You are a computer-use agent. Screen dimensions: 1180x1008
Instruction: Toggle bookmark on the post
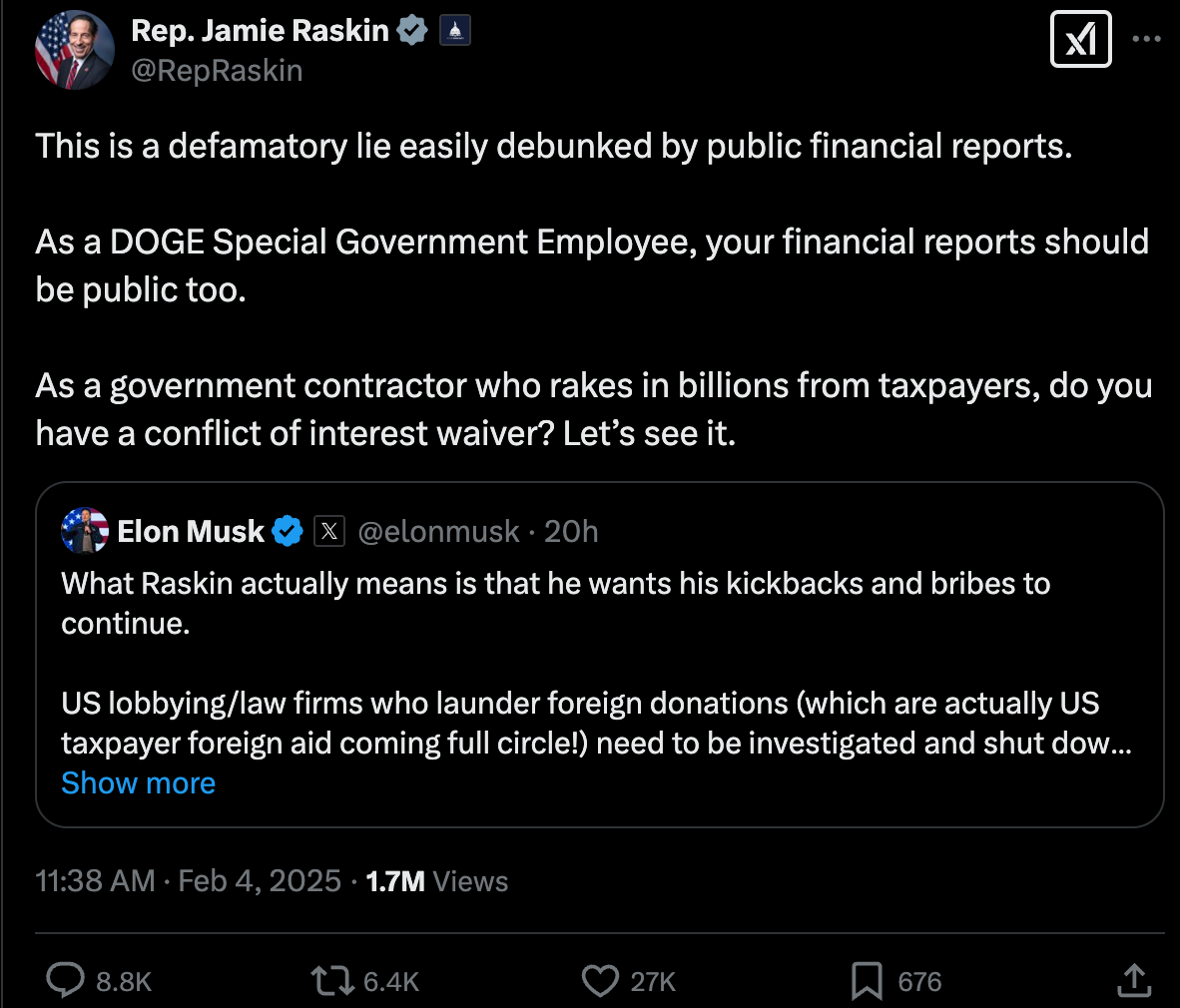867,981
